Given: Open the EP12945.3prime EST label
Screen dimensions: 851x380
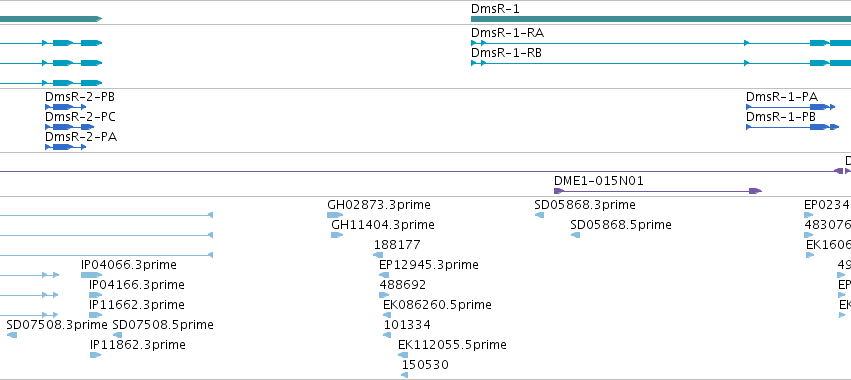Looking at the screenshot, I should 429,265.
